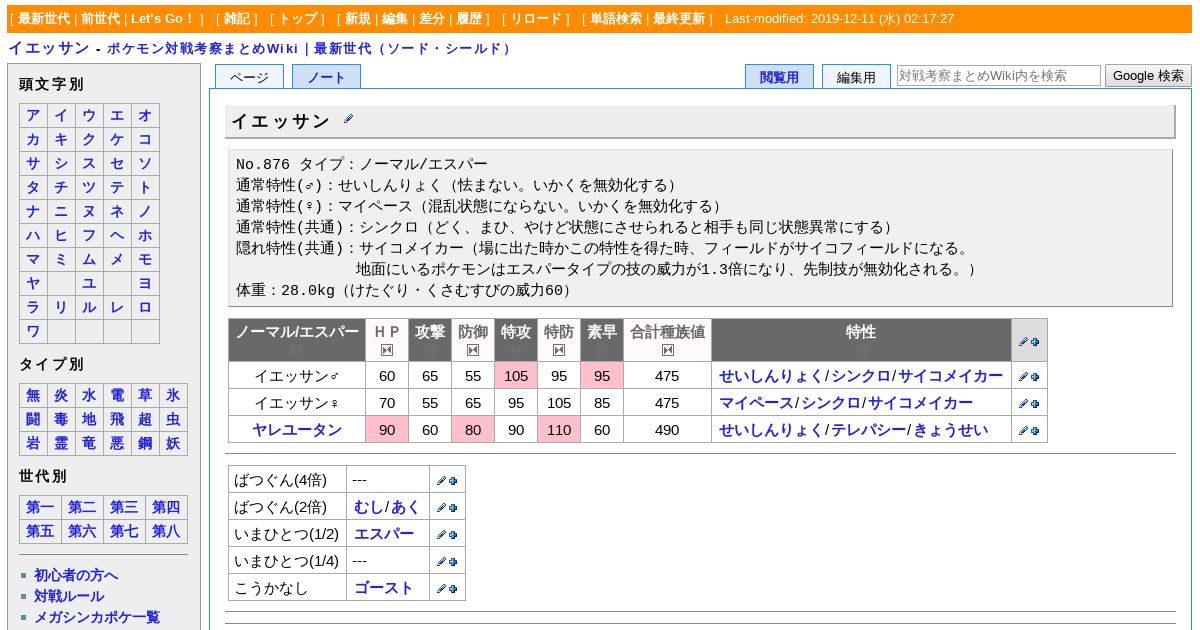Image resolution: width=1200 pixels, height=630 pixels.
Task: Click 編集 in top menu bar
Action: point(395,19)
